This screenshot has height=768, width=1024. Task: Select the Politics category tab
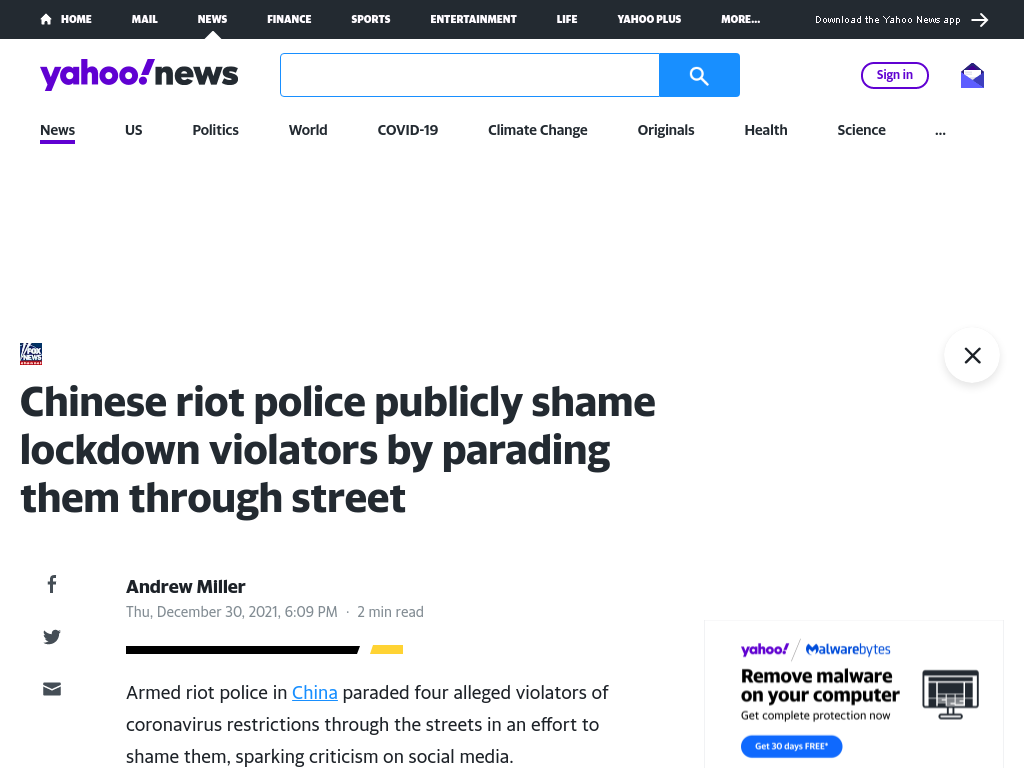[216, 130]
